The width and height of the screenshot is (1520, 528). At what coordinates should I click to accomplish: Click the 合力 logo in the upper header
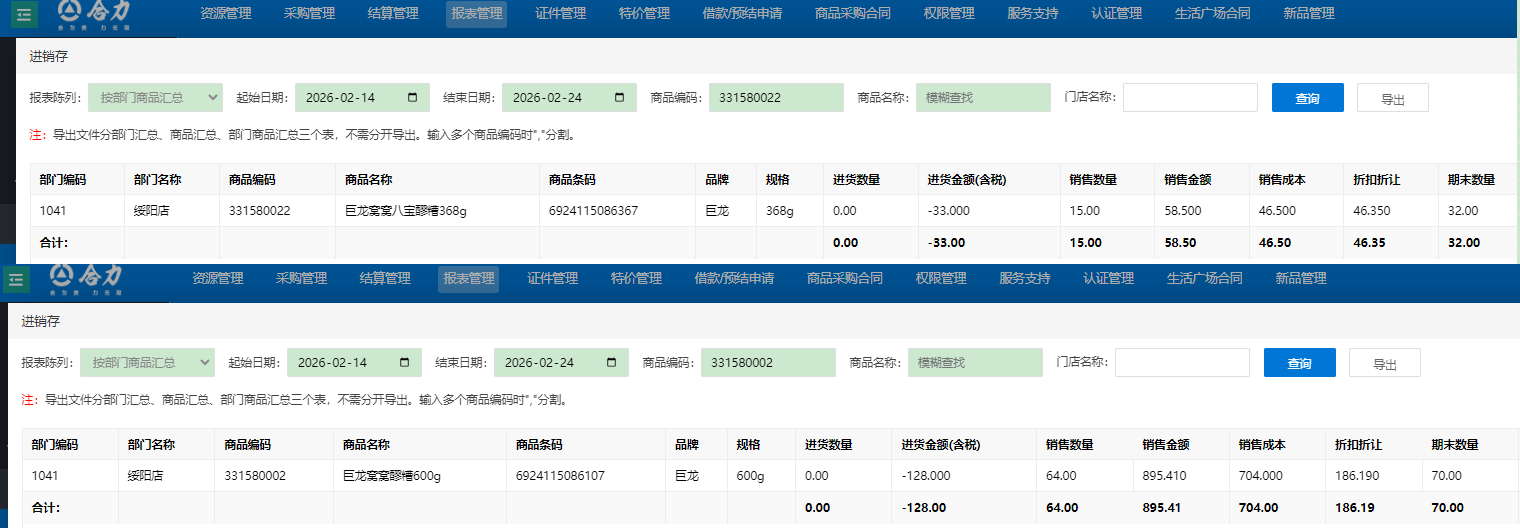[x=95, y=13]
